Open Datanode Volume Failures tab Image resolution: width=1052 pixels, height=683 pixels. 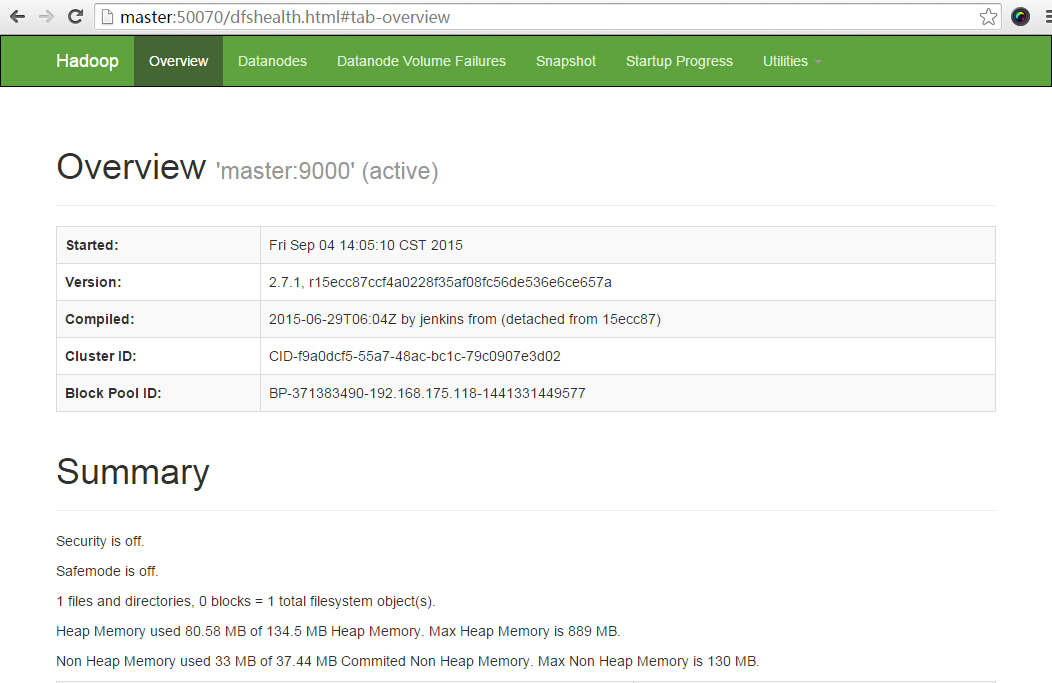point(421,61)
